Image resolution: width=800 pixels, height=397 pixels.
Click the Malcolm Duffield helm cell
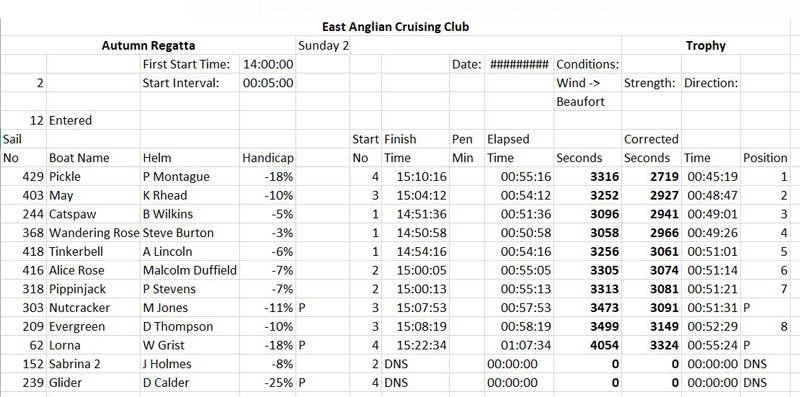pyautogui.click(x=190, y=270)
